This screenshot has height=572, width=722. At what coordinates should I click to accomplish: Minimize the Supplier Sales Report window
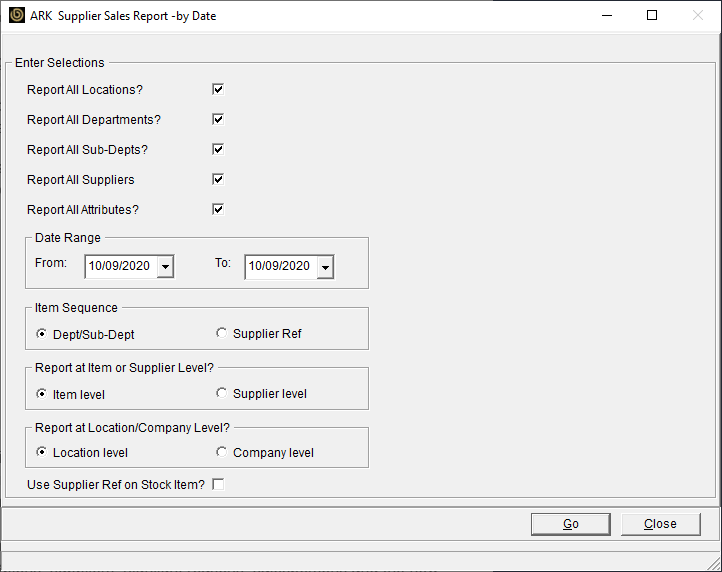(x=607, y=16)
